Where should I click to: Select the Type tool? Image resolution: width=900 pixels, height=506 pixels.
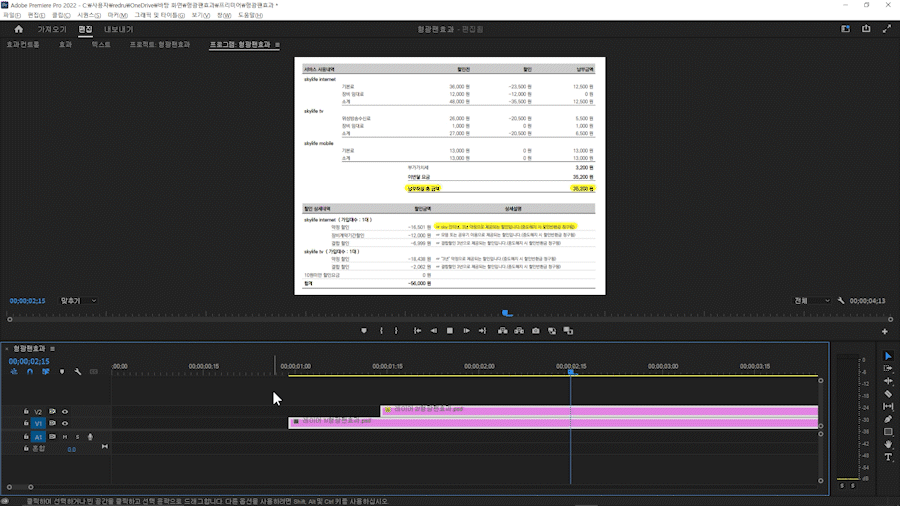[x=888, y=457]
